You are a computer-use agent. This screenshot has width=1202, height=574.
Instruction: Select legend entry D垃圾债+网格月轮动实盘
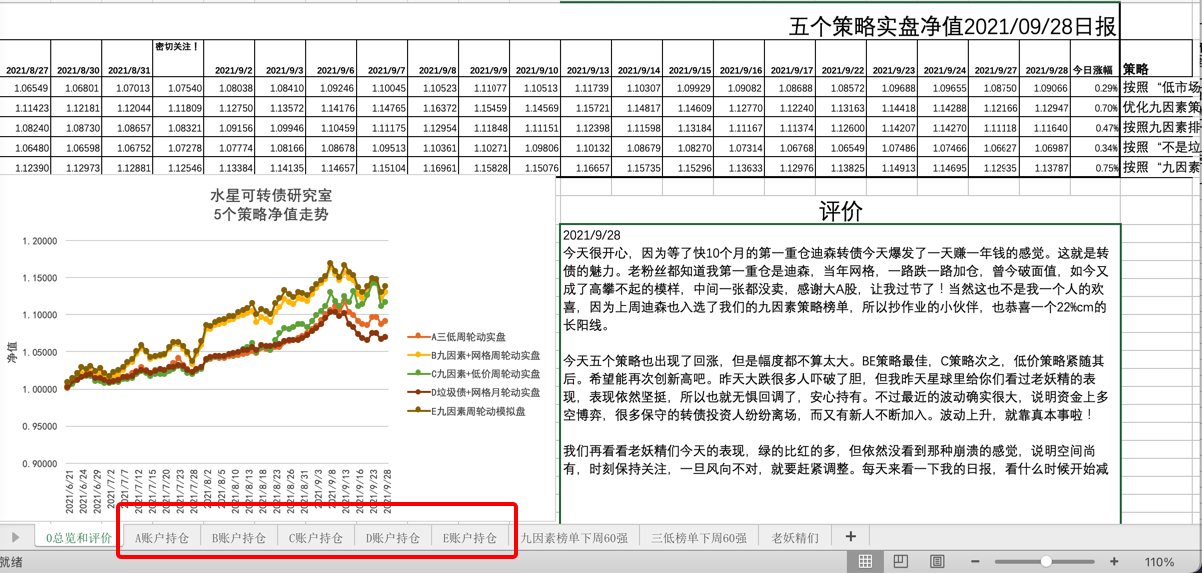coord(476,392)
